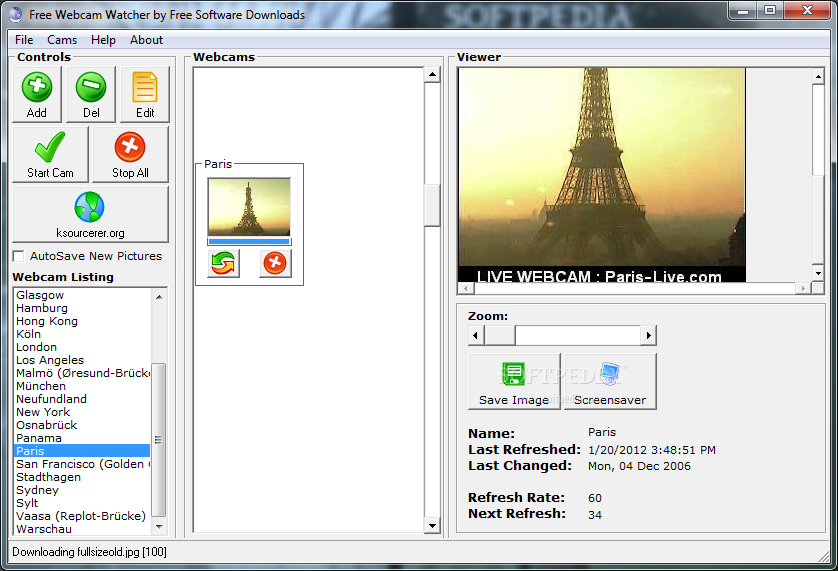The height and width of the screenshot is (571, 838).
Task: Select Köln in the webcam listing
Action: pos(82,334)
